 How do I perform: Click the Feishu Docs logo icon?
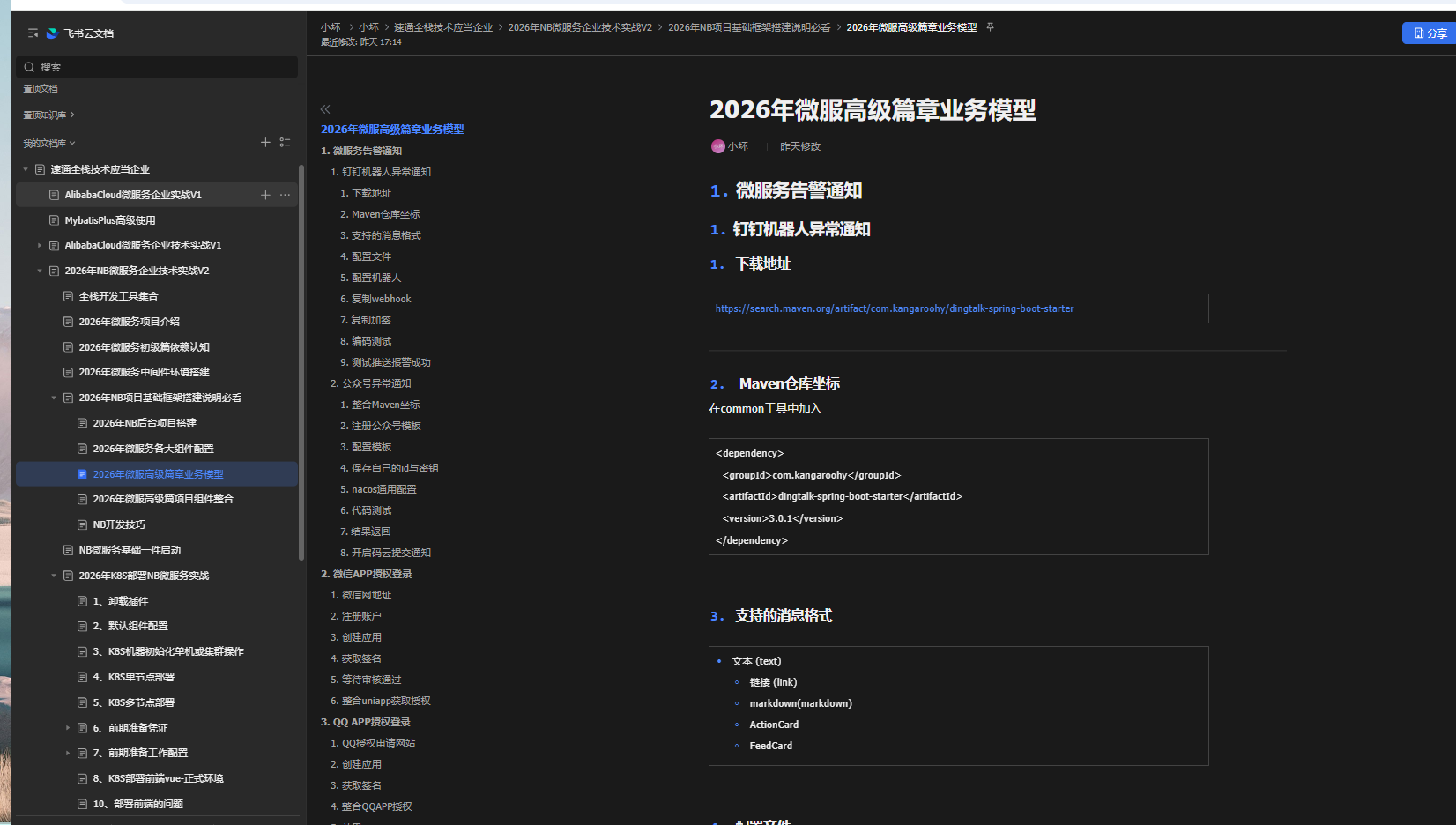(x=52, y=33)
